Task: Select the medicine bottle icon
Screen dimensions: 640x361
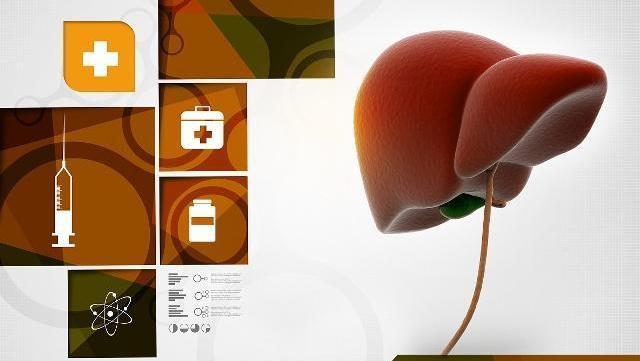Action: click(202, 221)
